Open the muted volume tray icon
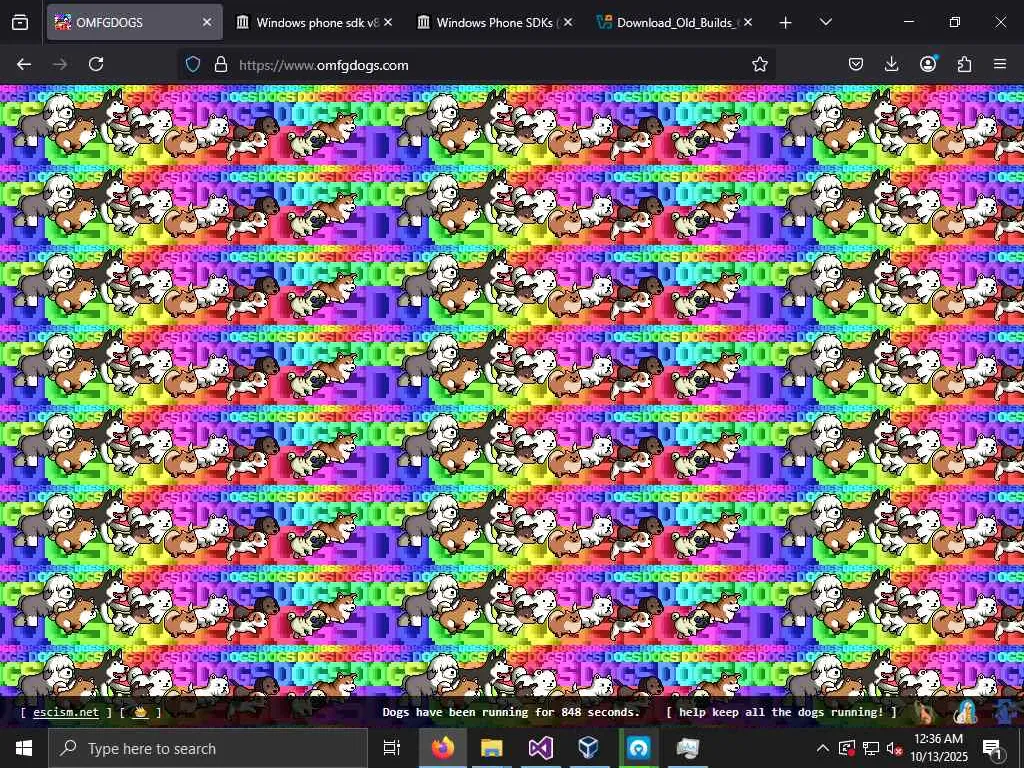Viewport: 1024px width, 768px height. pyautogui.click(x=894, y=748)
